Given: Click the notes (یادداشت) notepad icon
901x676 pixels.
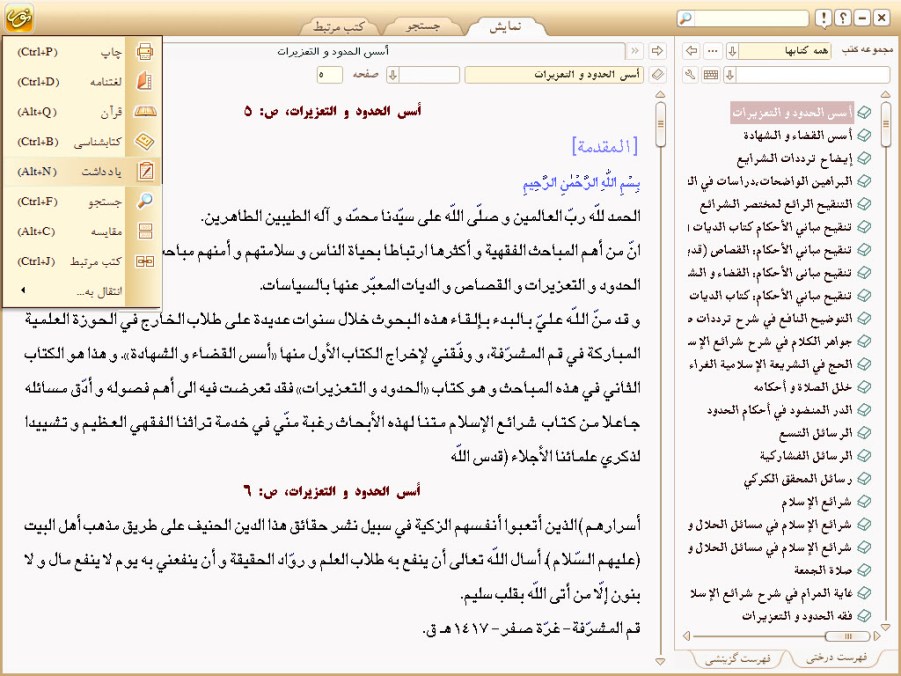Looking at the screenshot, I should point(145,171).
